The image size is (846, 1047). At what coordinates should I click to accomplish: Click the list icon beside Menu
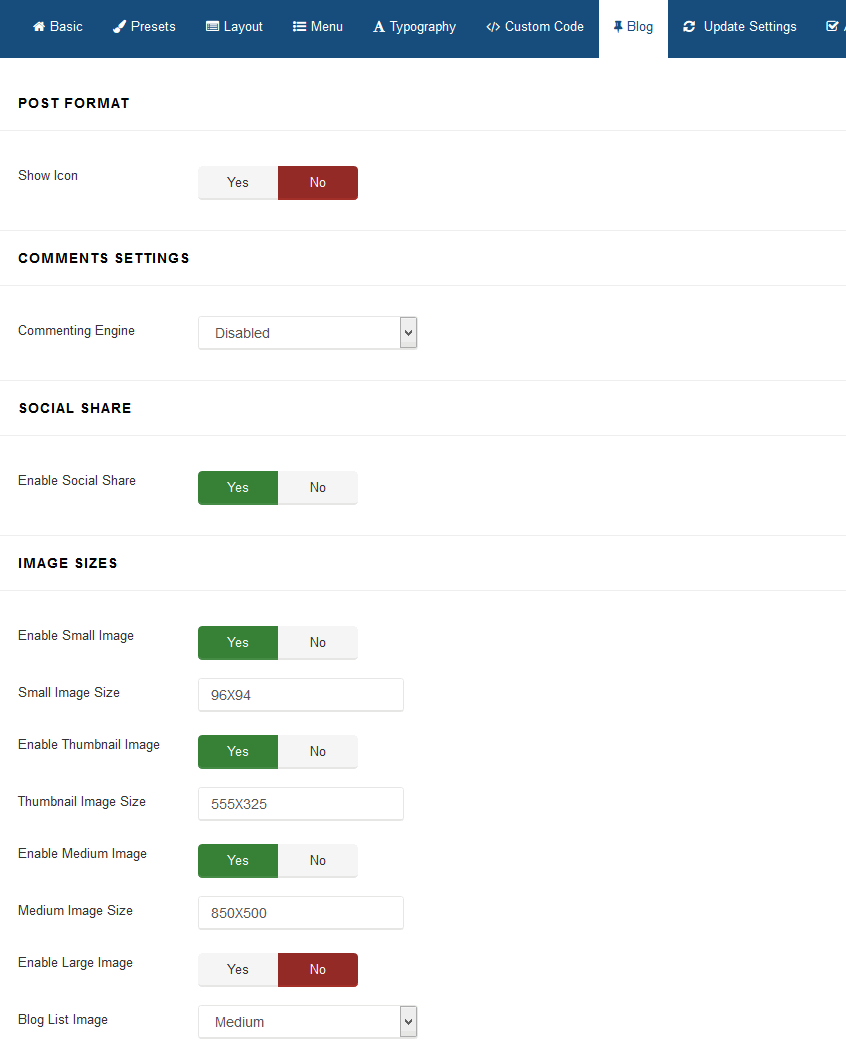pyautogui.click(x=299, y=27)
